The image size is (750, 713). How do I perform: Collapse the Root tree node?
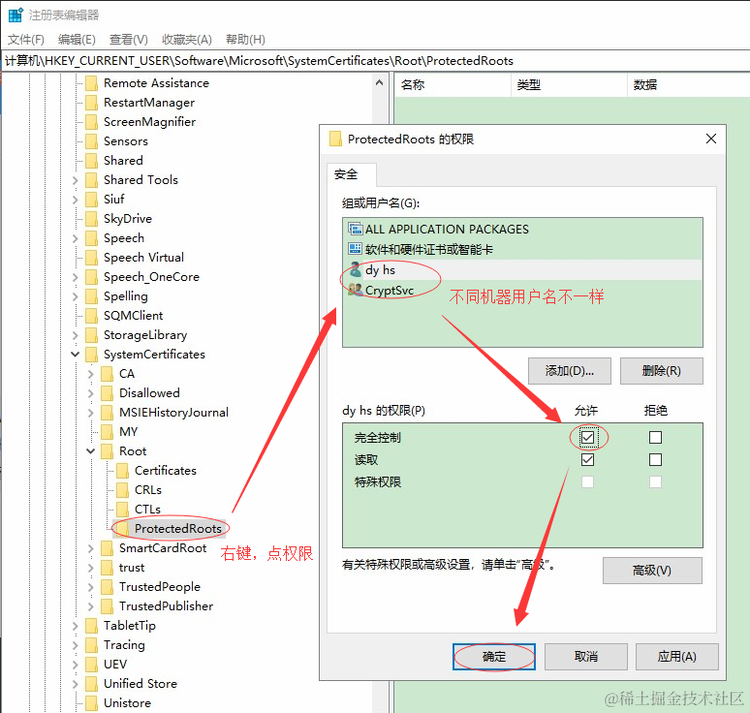[90, 451]
